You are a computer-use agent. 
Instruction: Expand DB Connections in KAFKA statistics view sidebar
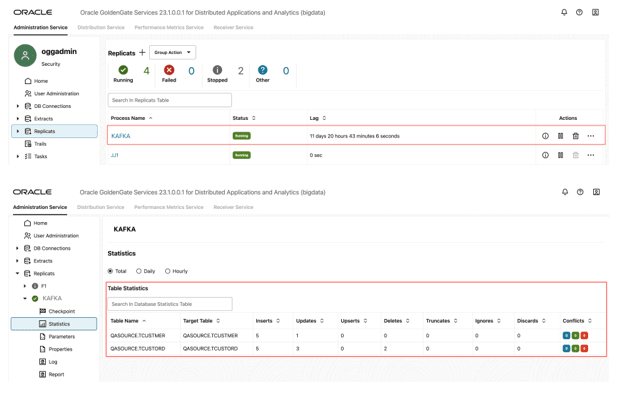coord(17,248)
